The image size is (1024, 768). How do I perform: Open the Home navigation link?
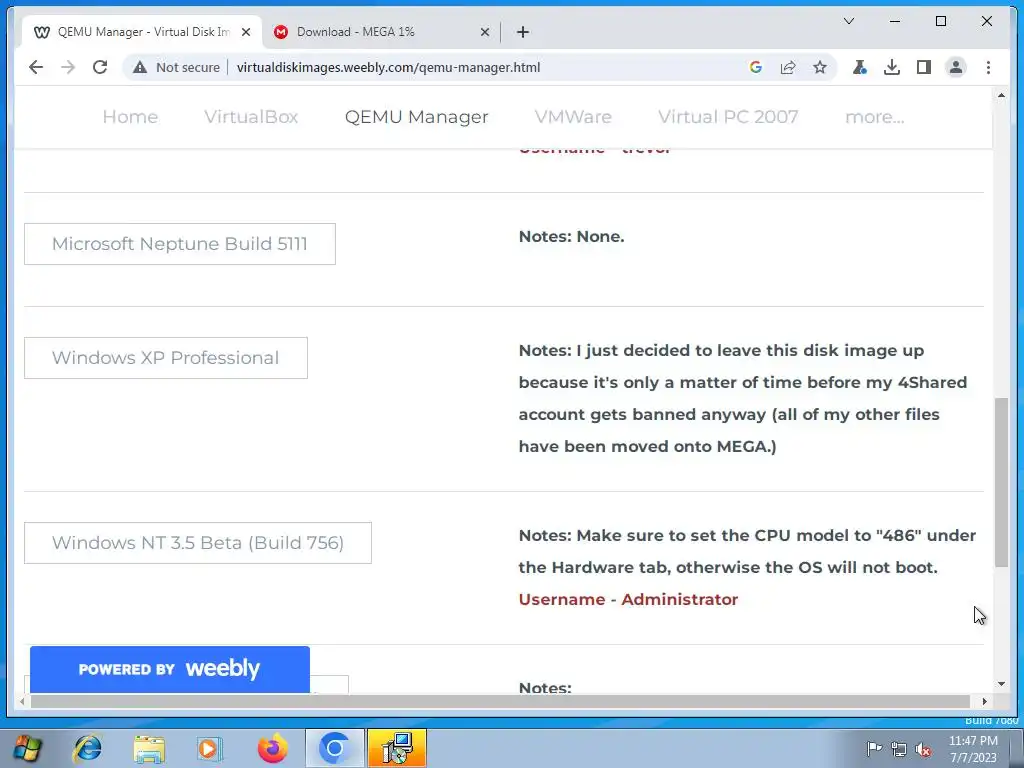click(x=130, y=117)
